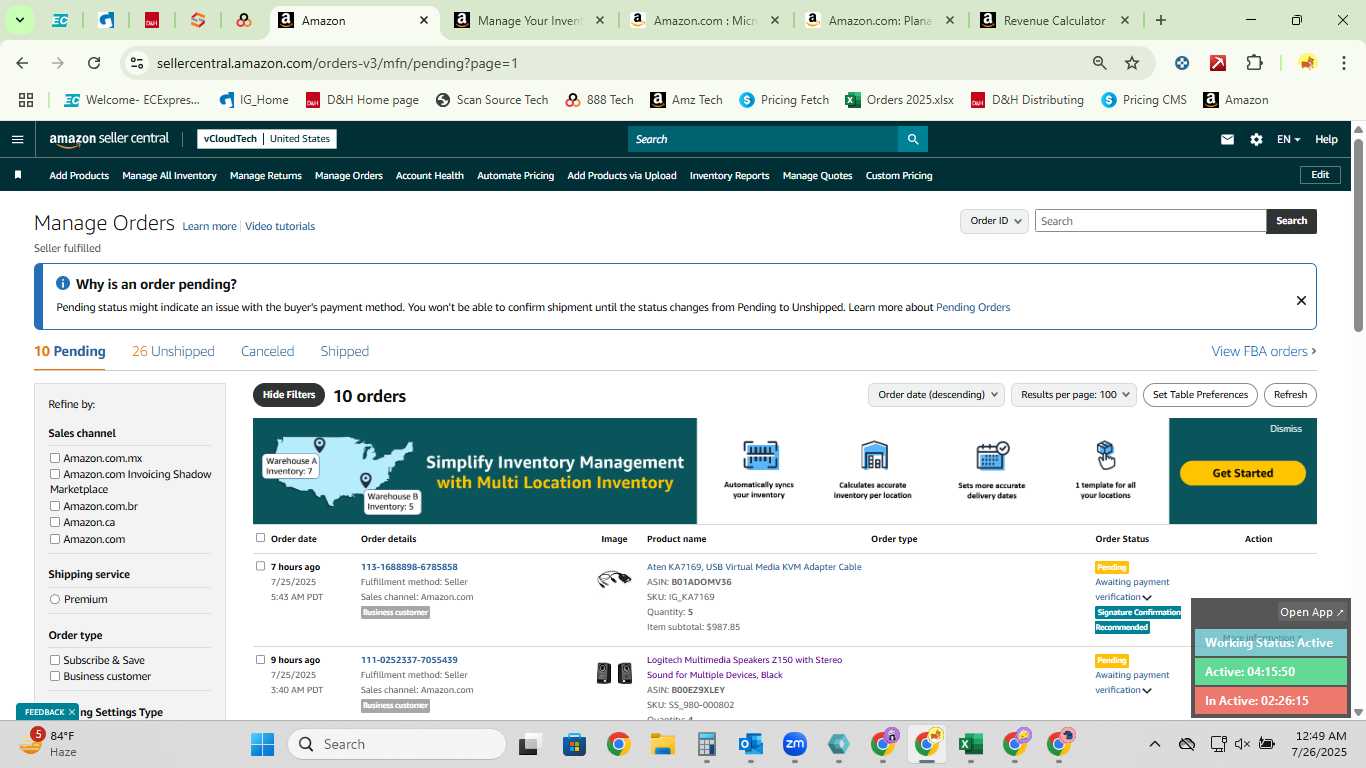Dismiss the Multi Location Inventory banner
This screenshot has height=768, width=1366.
tap(1286, 429)
